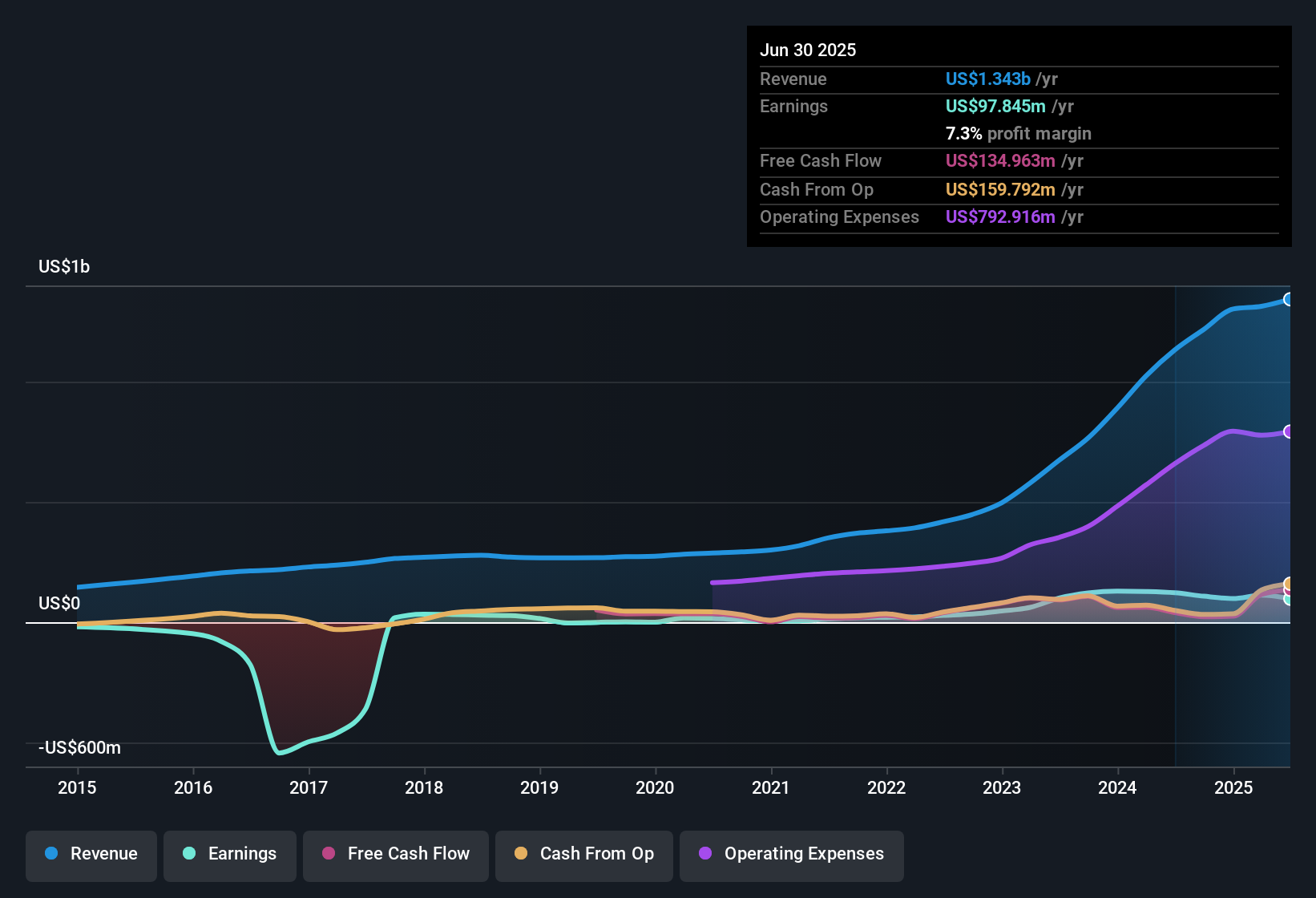Toggle the Operating Expenses legend item
1316x898 pixels.
click(792, 856)
